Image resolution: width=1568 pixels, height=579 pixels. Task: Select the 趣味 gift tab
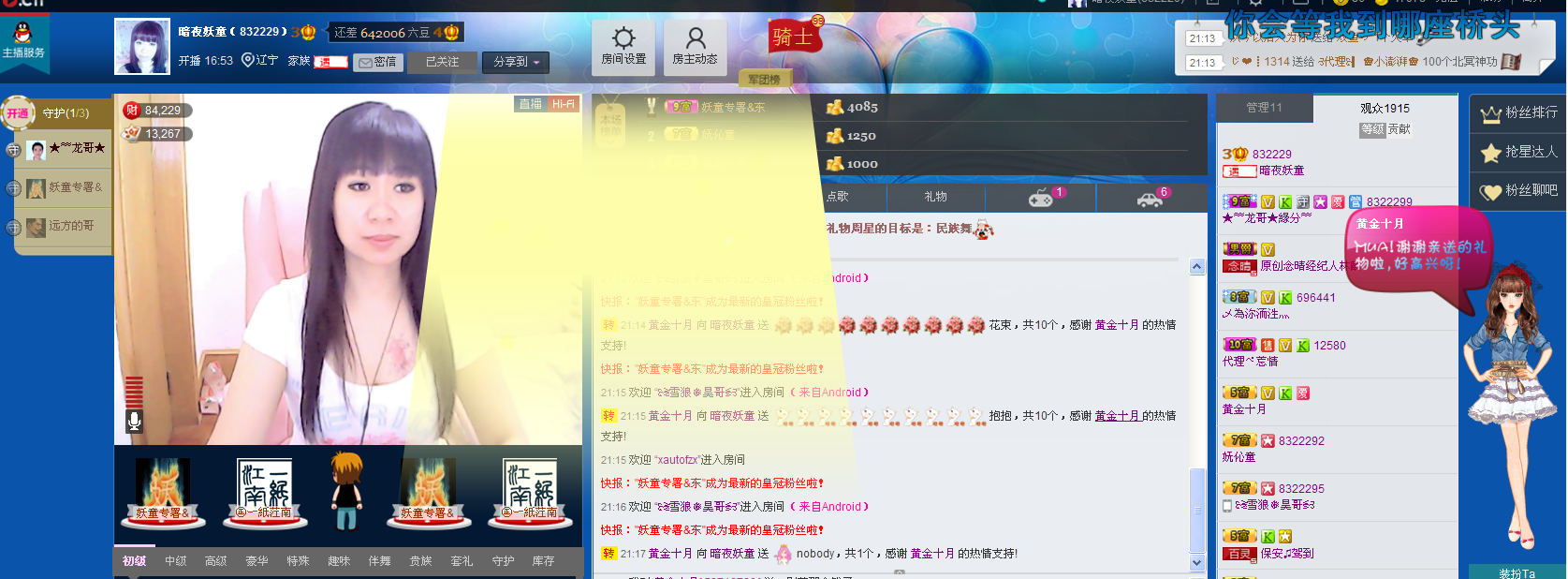[339, 561]
